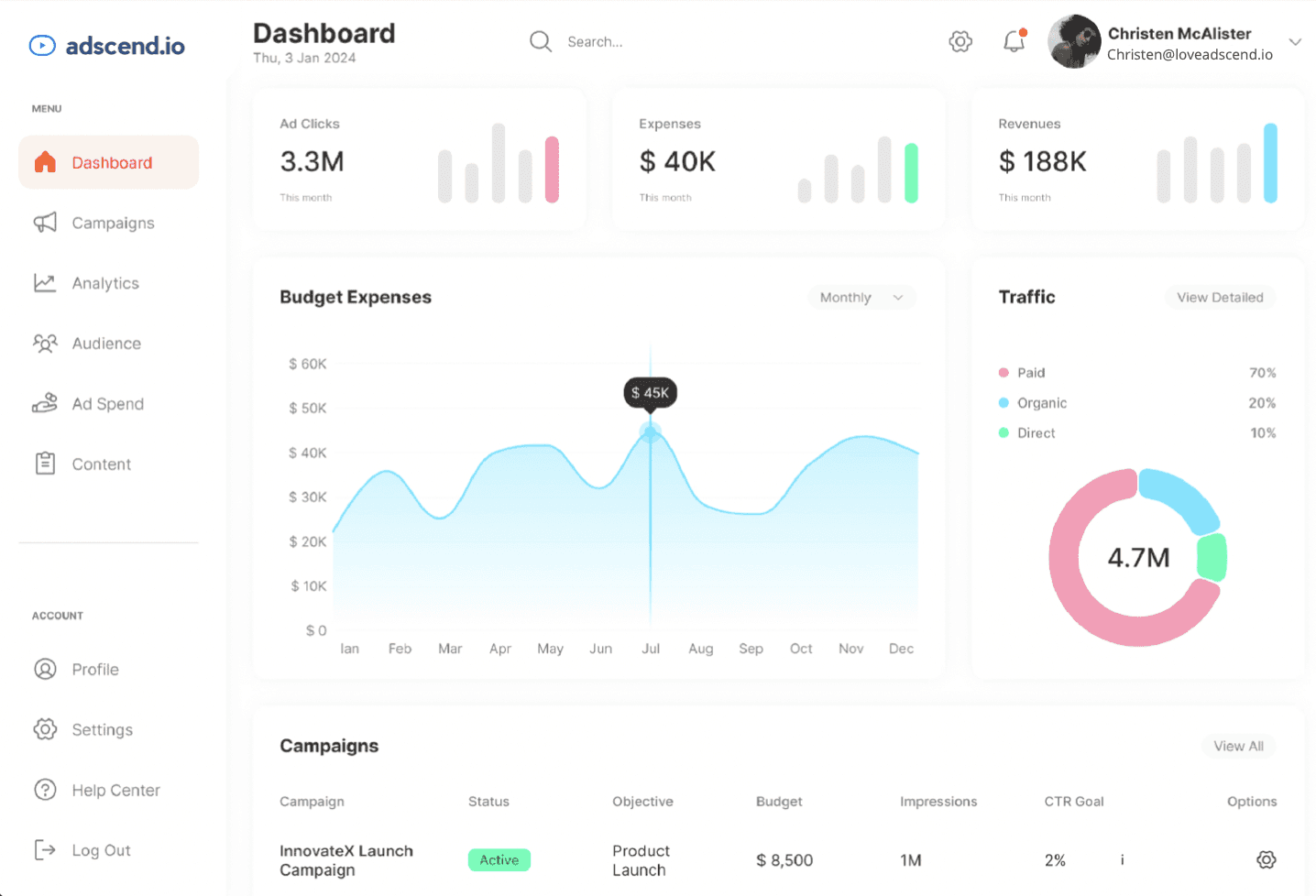Viewport: 1316px width, 896px height.
Task: Click the Help Center question icon
Action: click(45, 790)
